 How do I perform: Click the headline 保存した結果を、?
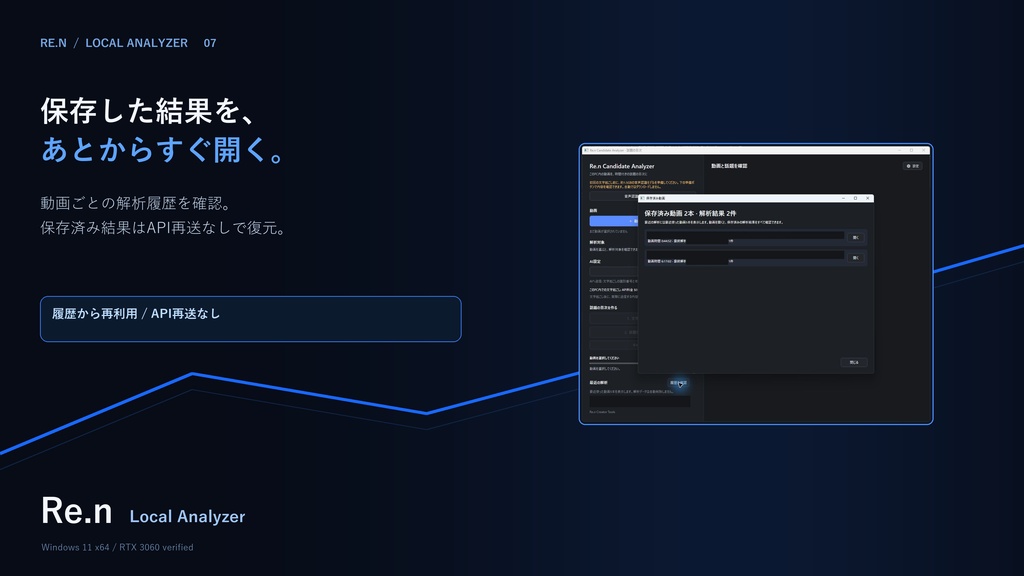(148, 110)
